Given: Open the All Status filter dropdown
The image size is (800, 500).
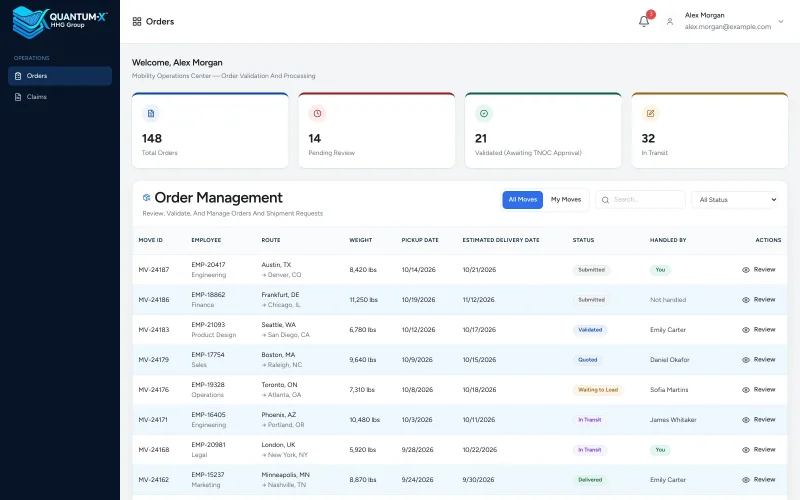Looking at the screenshot, I should pyautogui.click(x=735, y=200).
